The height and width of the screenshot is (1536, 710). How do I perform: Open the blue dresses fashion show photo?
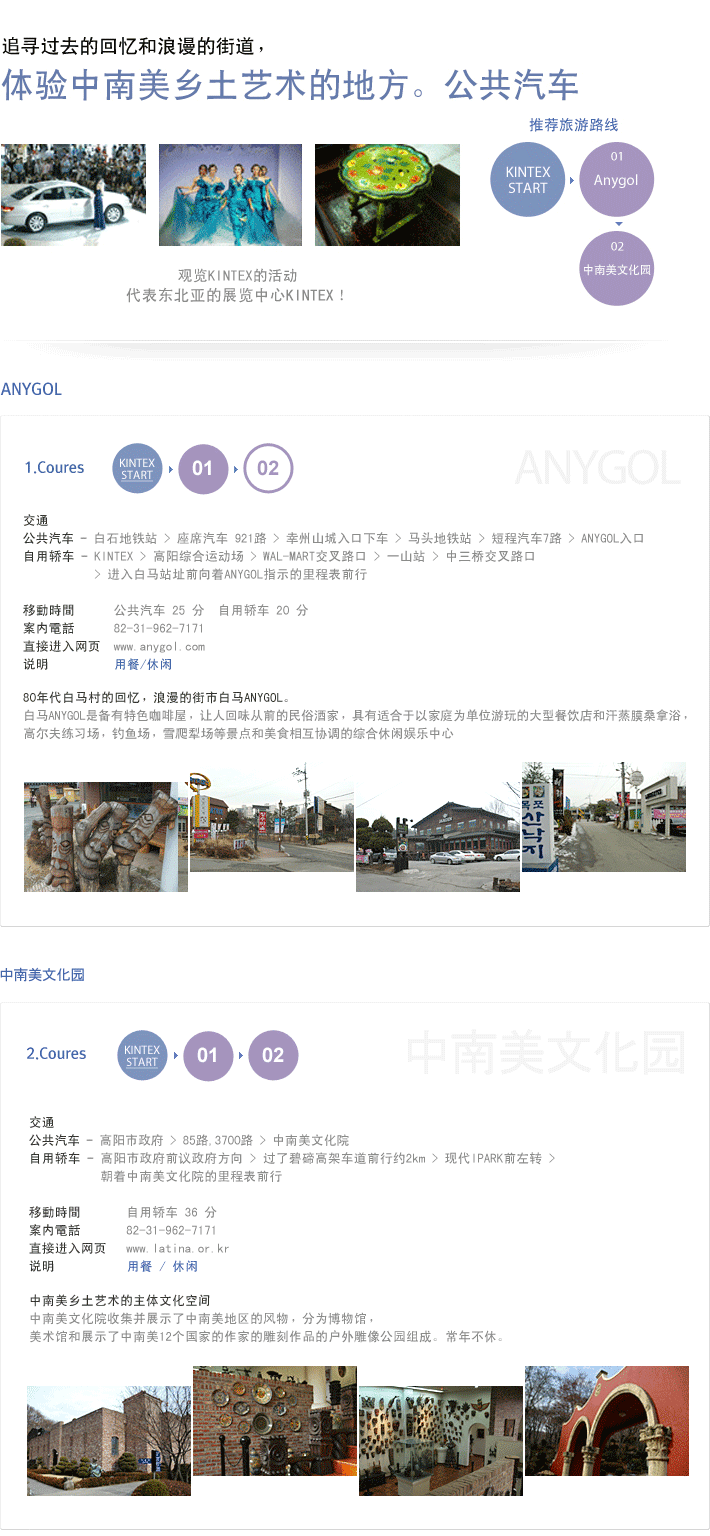point(230,195)
